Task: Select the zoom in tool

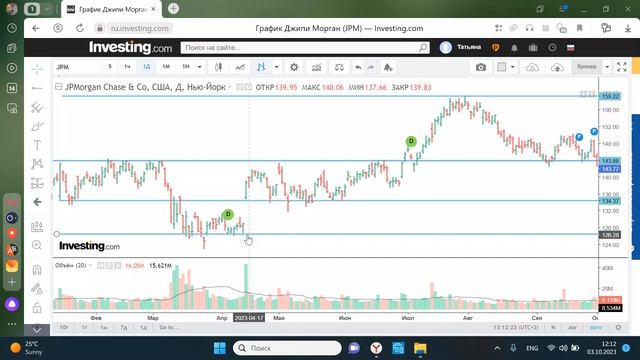Action: click(x=37, y=245)
